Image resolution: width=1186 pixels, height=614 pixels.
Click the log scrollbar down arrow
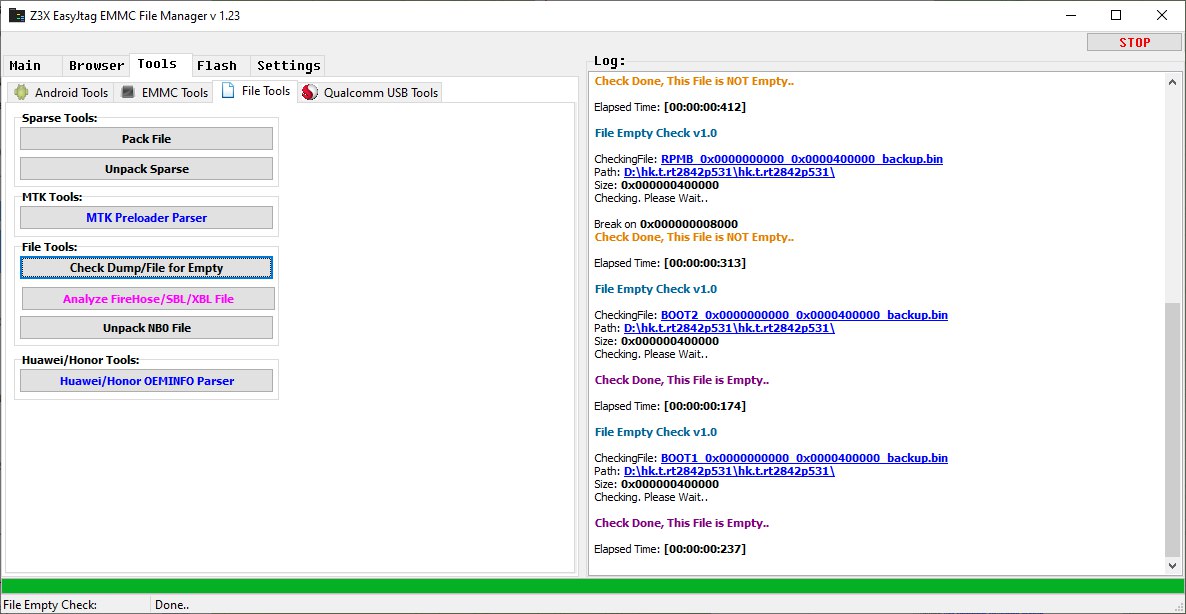coord(1172,566)
